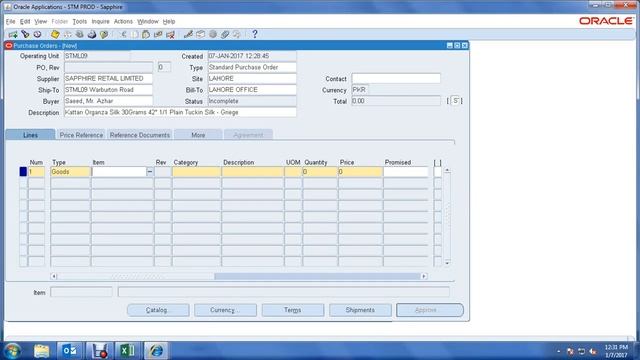Click the Quantity cell on line 1
Viewport: 640px width, 360px height.
click(x=320, y=172)
